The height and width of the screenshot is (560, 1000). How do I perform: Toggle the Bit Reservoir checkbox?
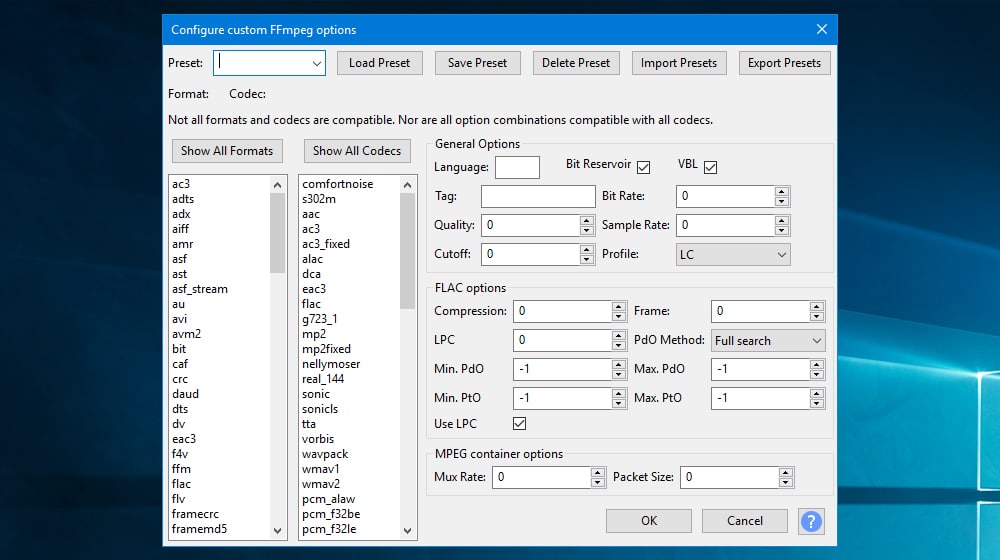tap(643, 167)
